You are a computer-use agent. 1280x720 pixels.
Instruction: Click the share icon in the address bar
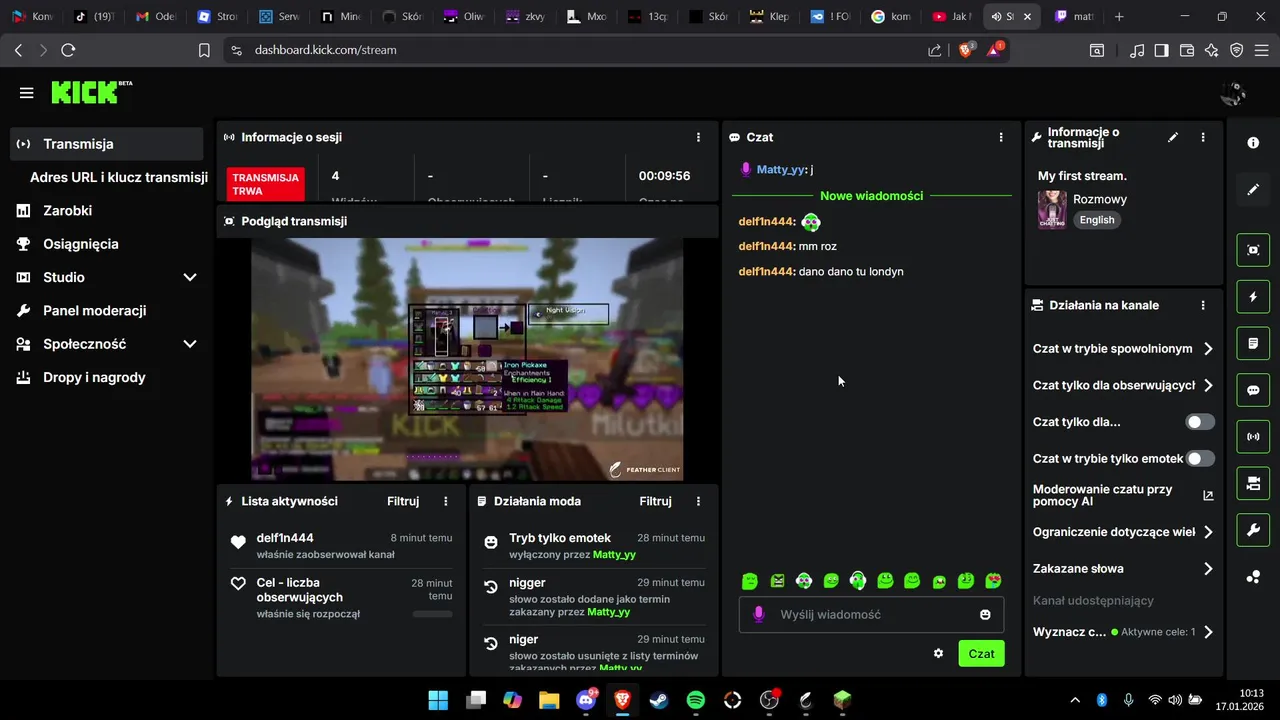[934, 50]
